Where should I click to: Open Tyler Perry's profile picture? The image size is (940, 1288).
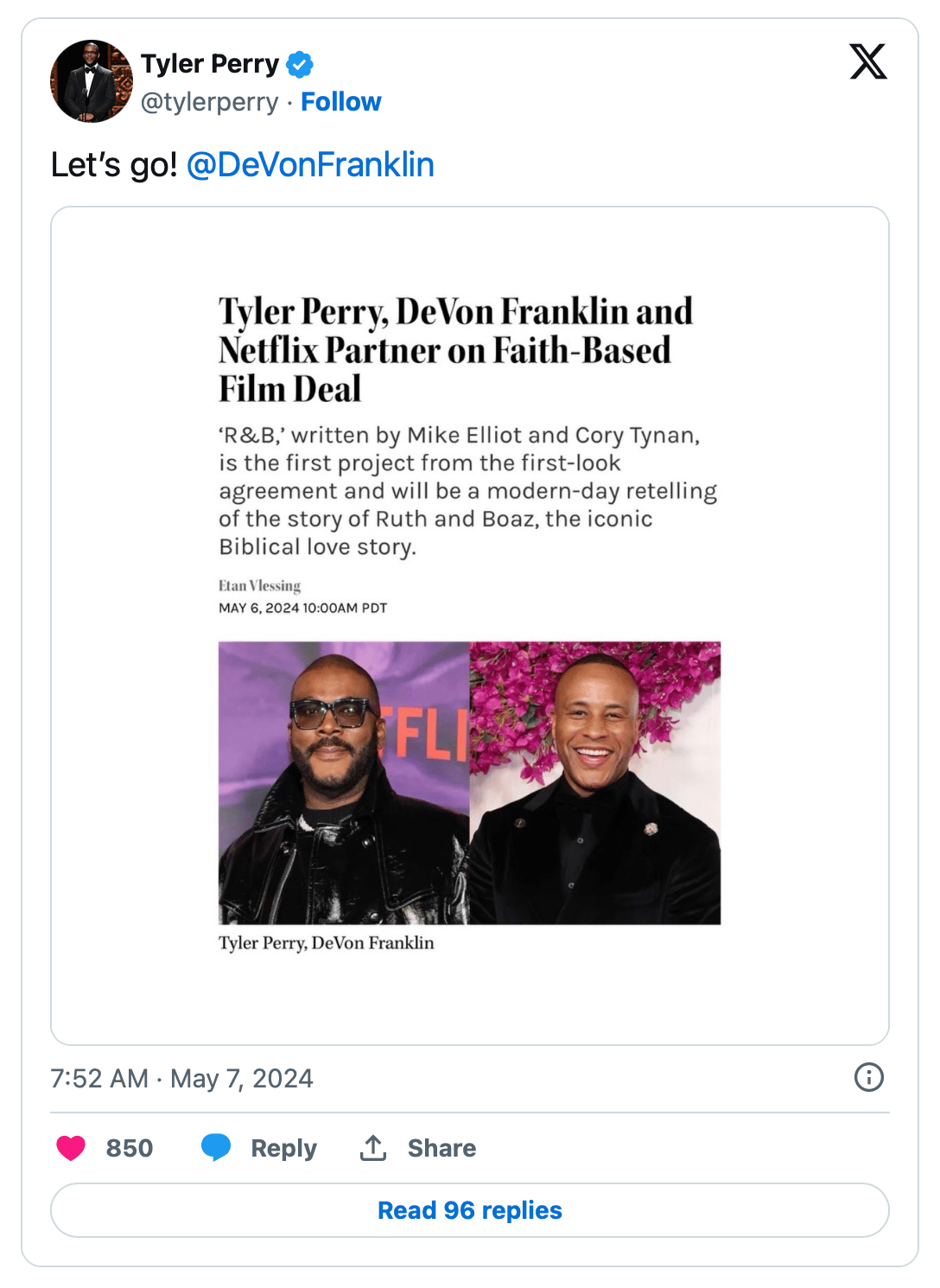[92, 81]
